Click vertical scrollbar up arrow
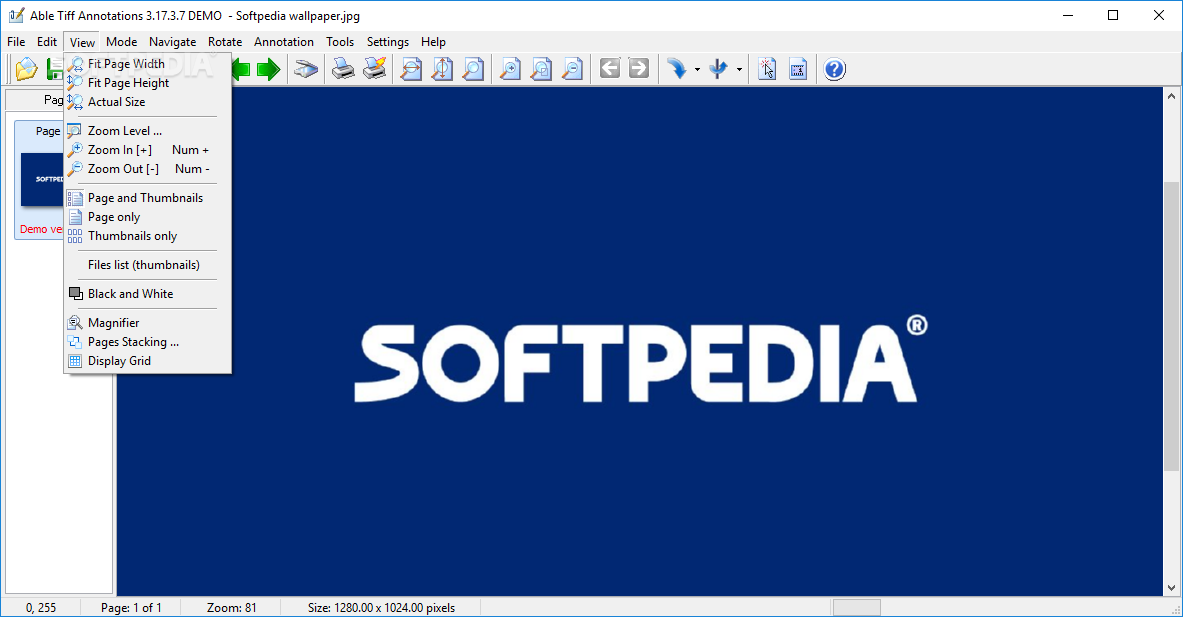The image size is (1183, 617). pos(1171,97)
